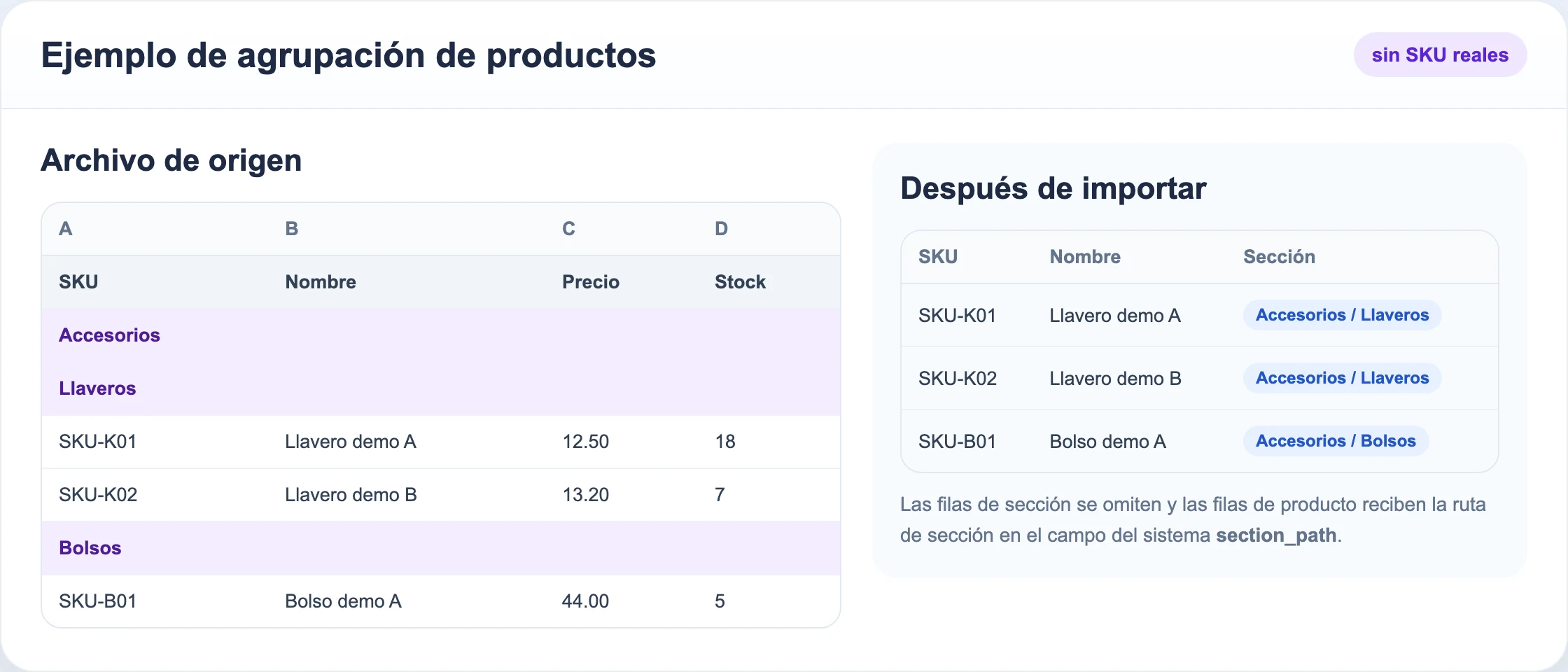Click SKU-B01 cell in source table
The height and width of the screenshot is (672, 1568).
point(98,601)
